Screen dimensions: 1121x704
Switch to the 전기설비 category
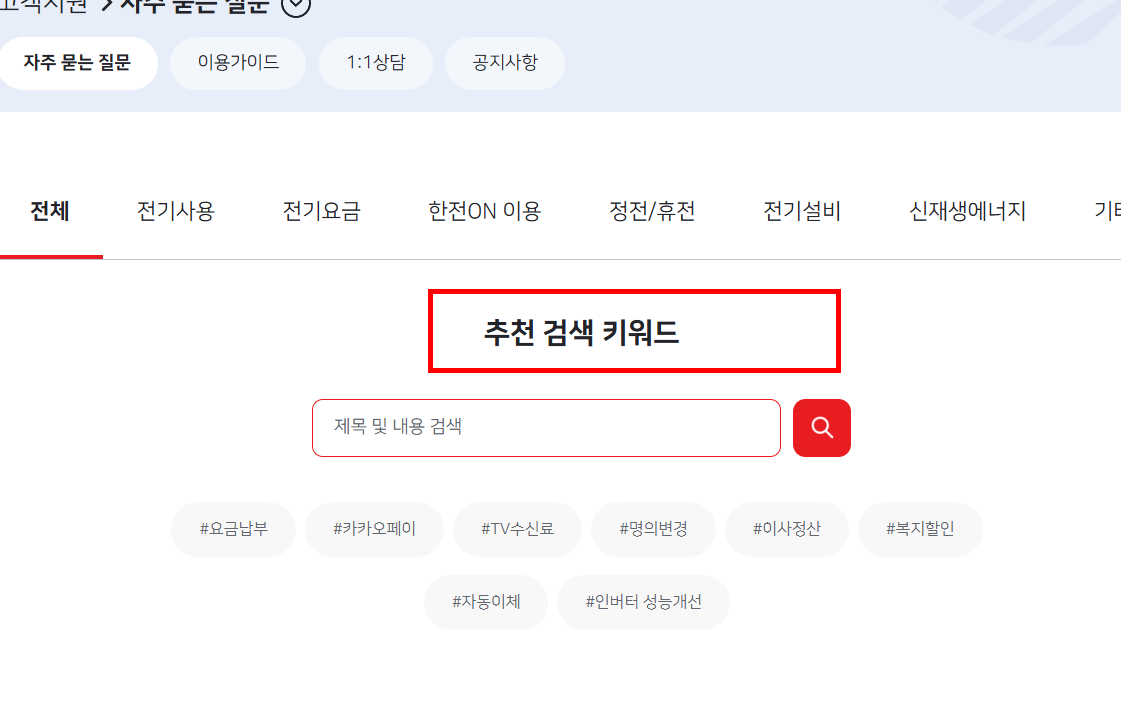point(802,211)
